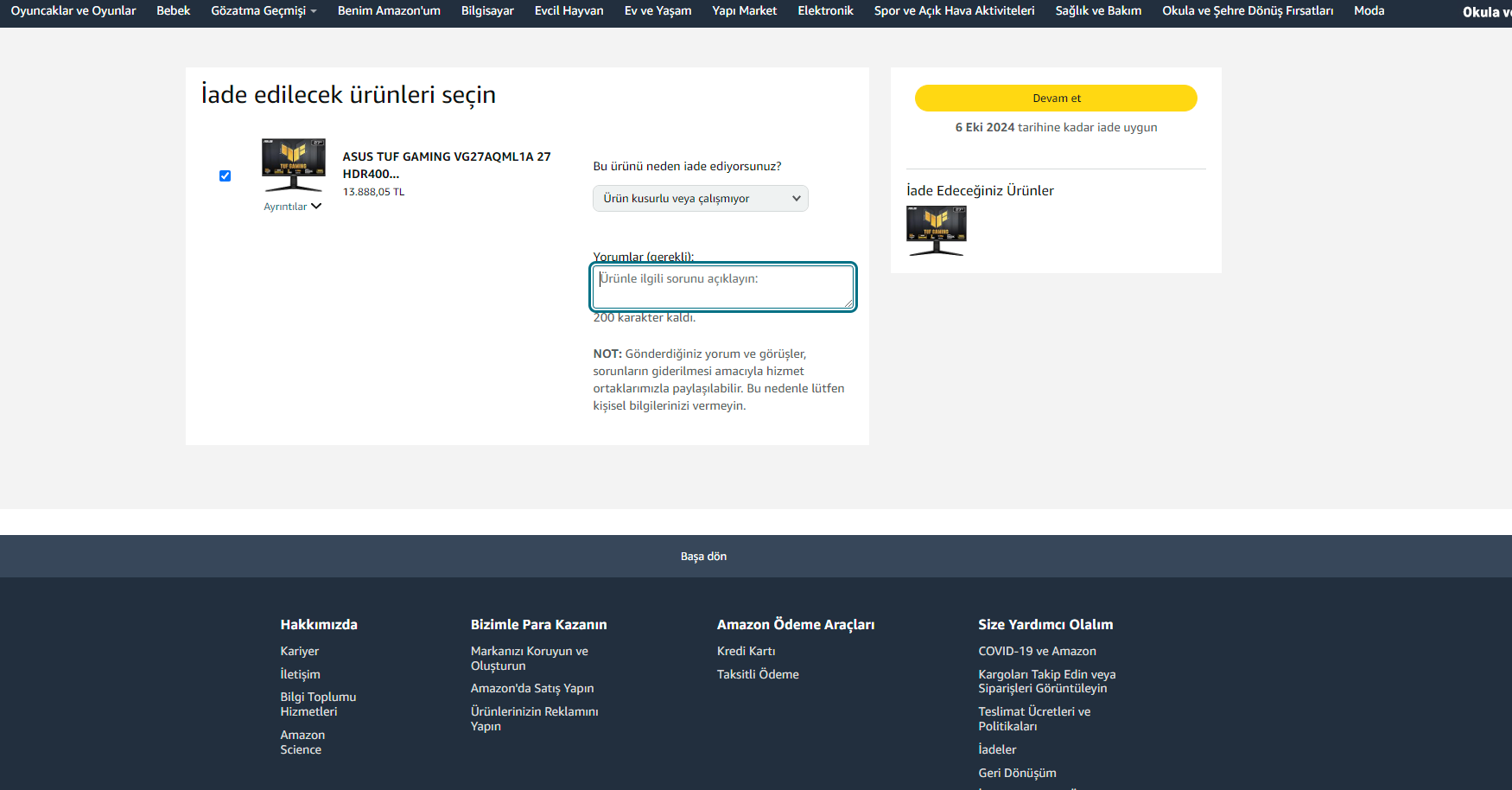Click the yellow Devam et button
This screenshot has width=1512, height=790.
pyautogui.click(x=1056, y=99)
